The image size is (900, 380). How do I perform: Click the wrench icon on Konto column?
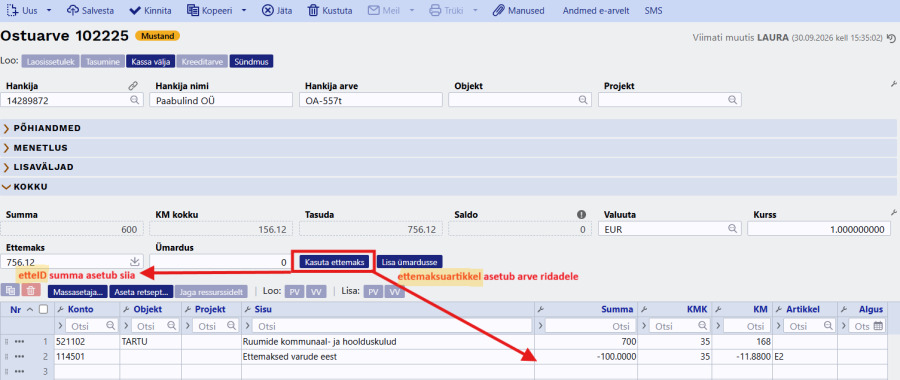click(61, 309)
